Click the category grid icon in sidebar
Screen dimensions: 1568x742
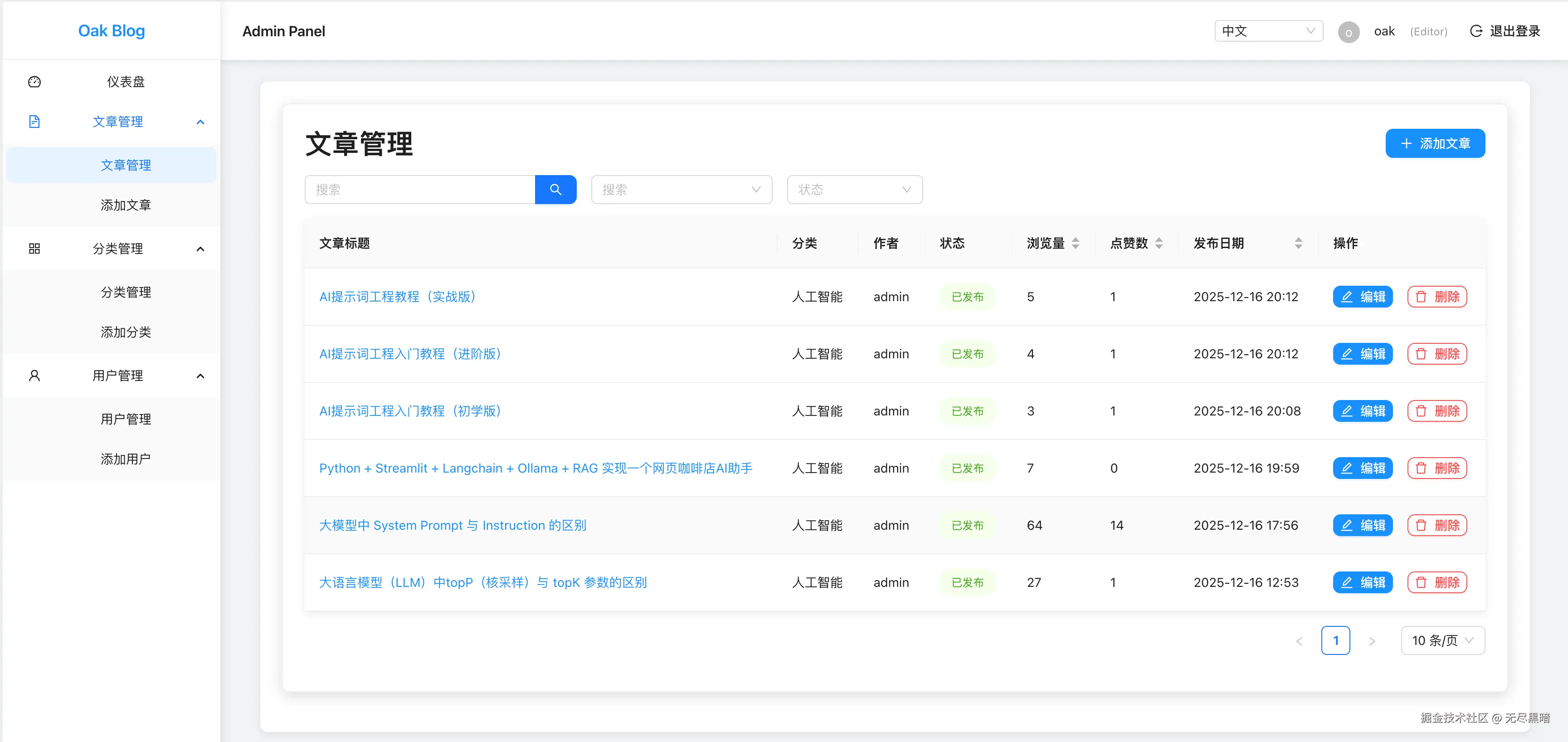pos(34,249)
